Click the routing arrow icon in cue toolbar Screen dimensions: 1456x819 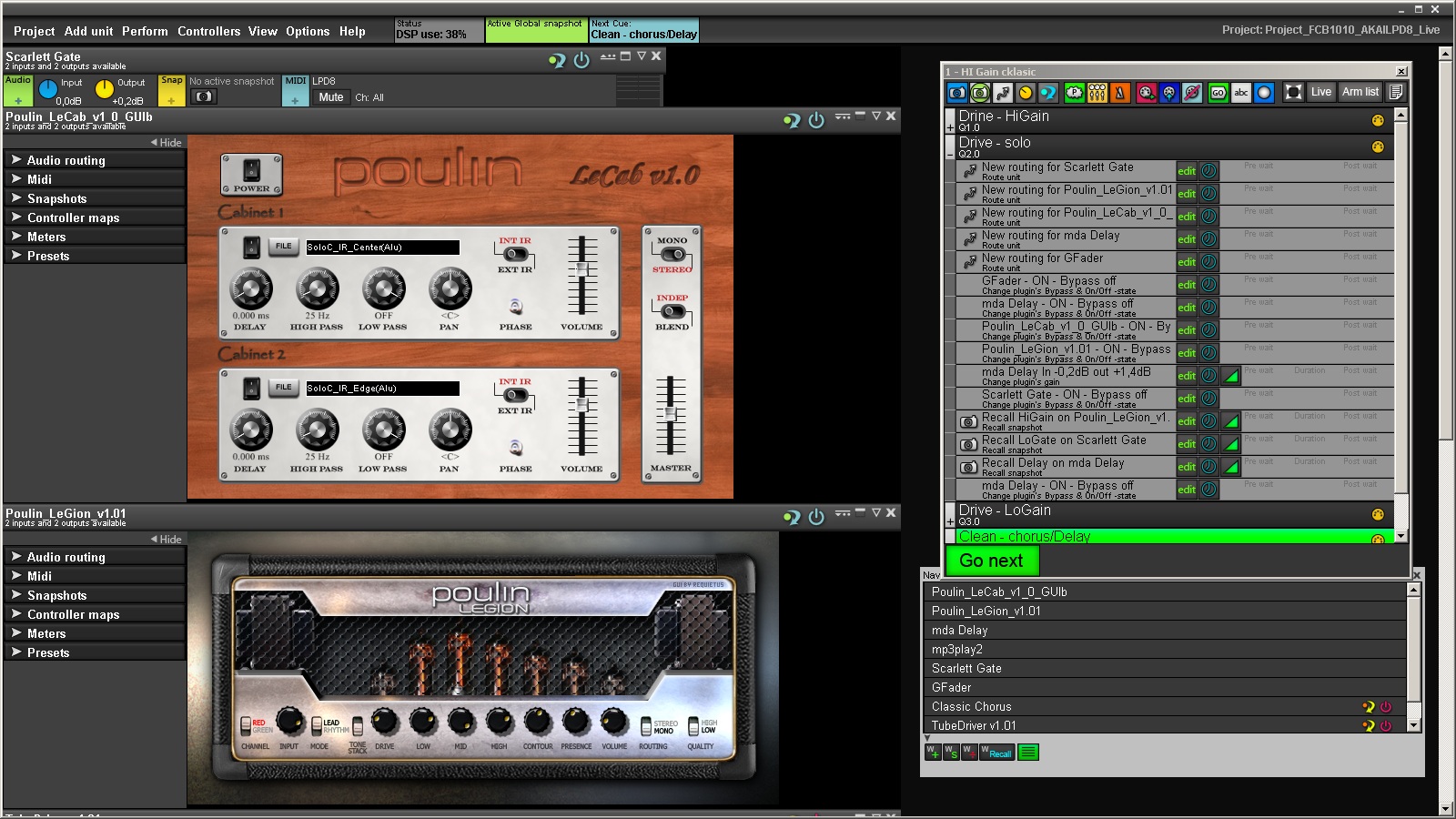click(1003, 93)
